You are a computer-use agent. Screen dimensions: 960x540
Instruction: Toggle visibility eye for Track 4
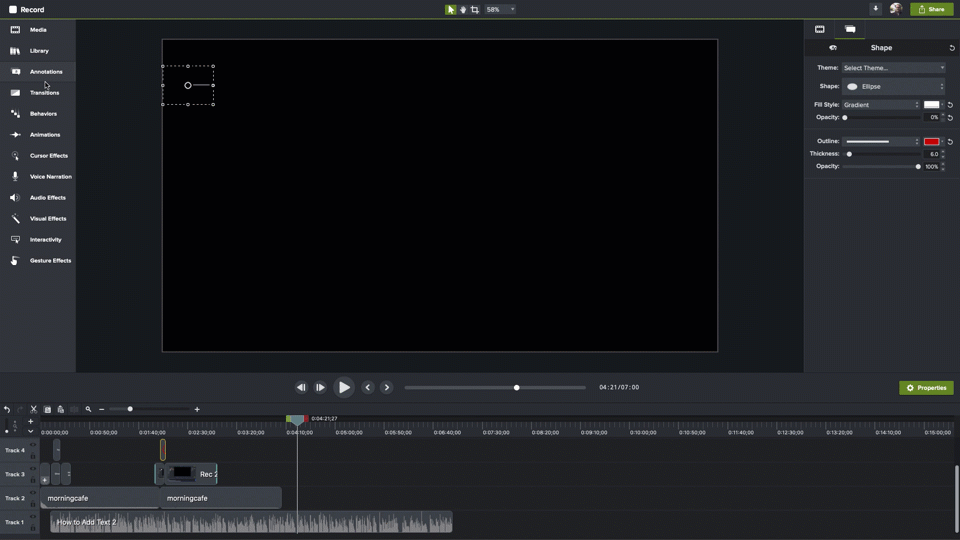33,445
